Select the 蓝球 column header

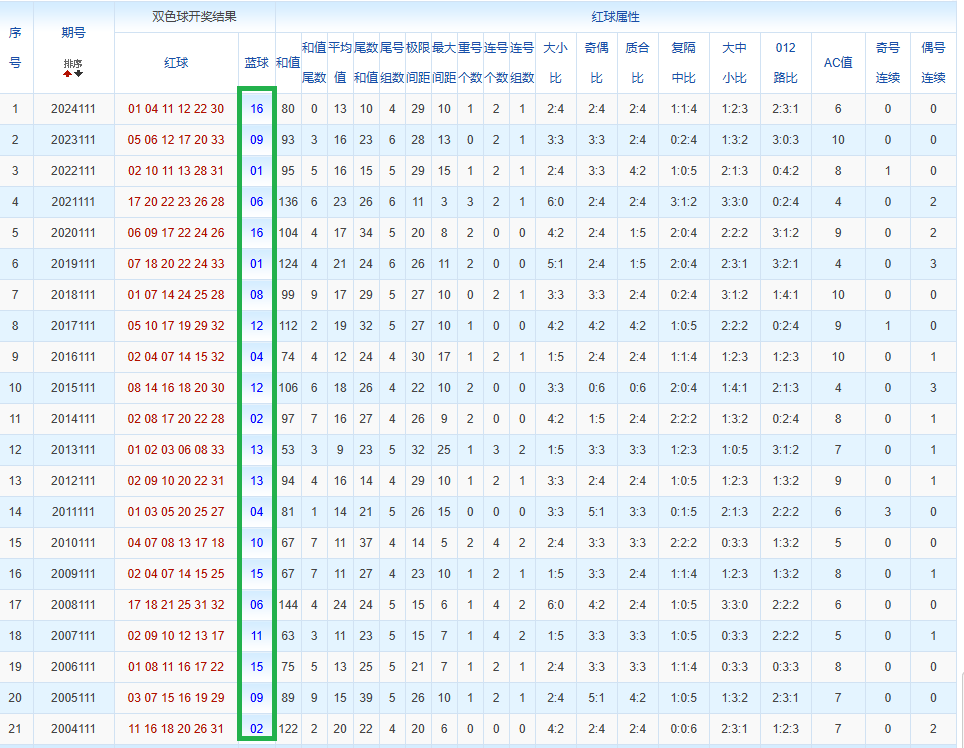coord(257,63)
